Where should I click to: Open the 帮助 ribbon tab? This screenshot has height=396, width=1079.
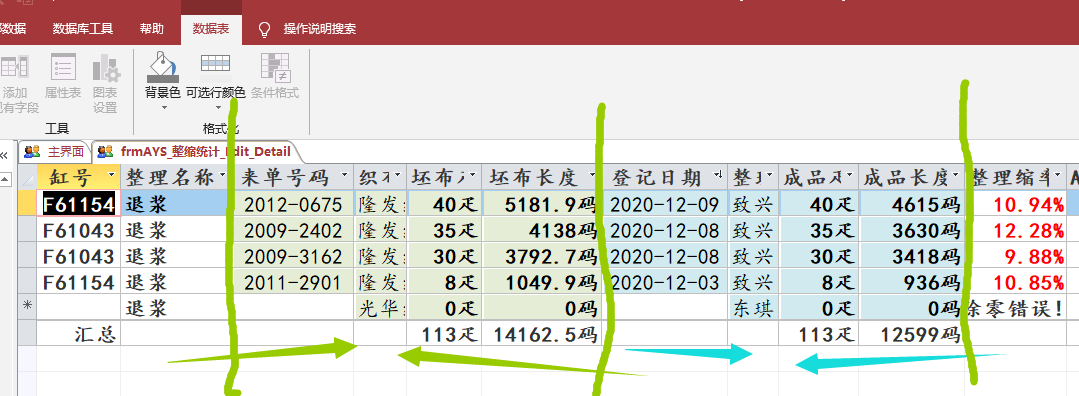pyautogui.click(x=151, y=29)
